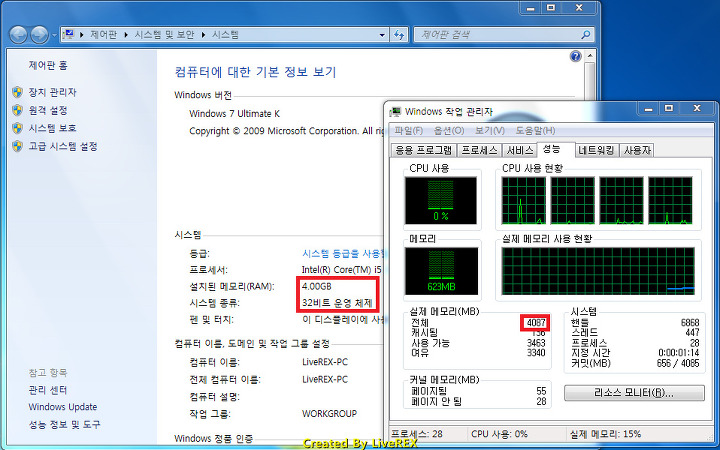Click the 시스템 등급 rating link
This screenshot has height=450, width=720.
pyautogui.click(x=342, y=253)
